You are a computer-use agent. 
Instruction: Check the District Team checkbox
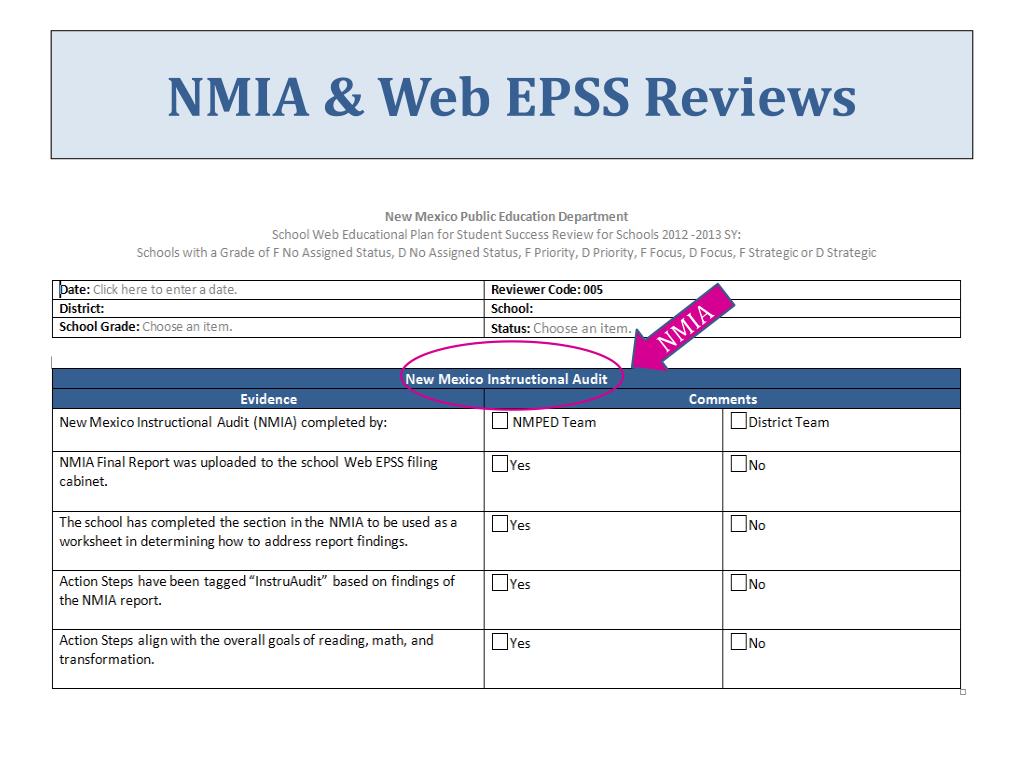(739, 421)
